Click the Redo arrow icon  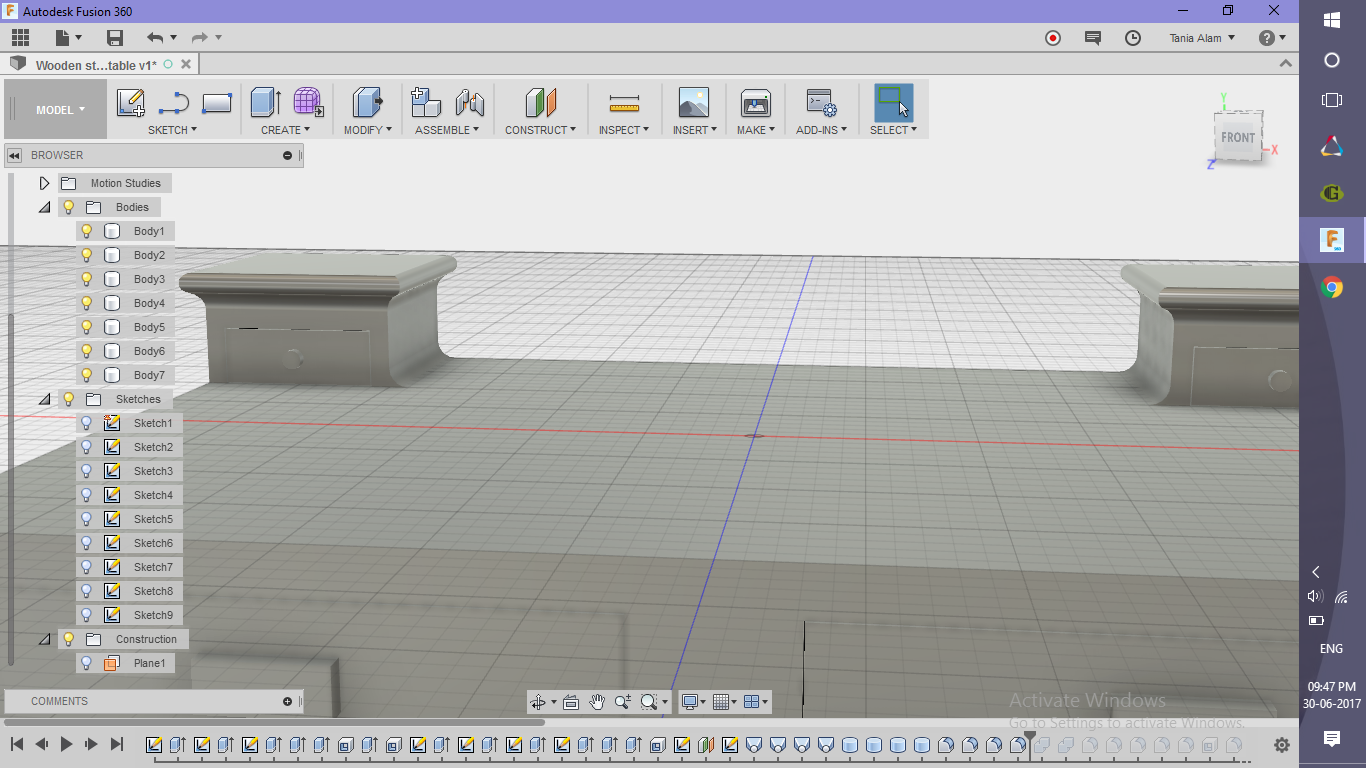(x=199, y=38)
